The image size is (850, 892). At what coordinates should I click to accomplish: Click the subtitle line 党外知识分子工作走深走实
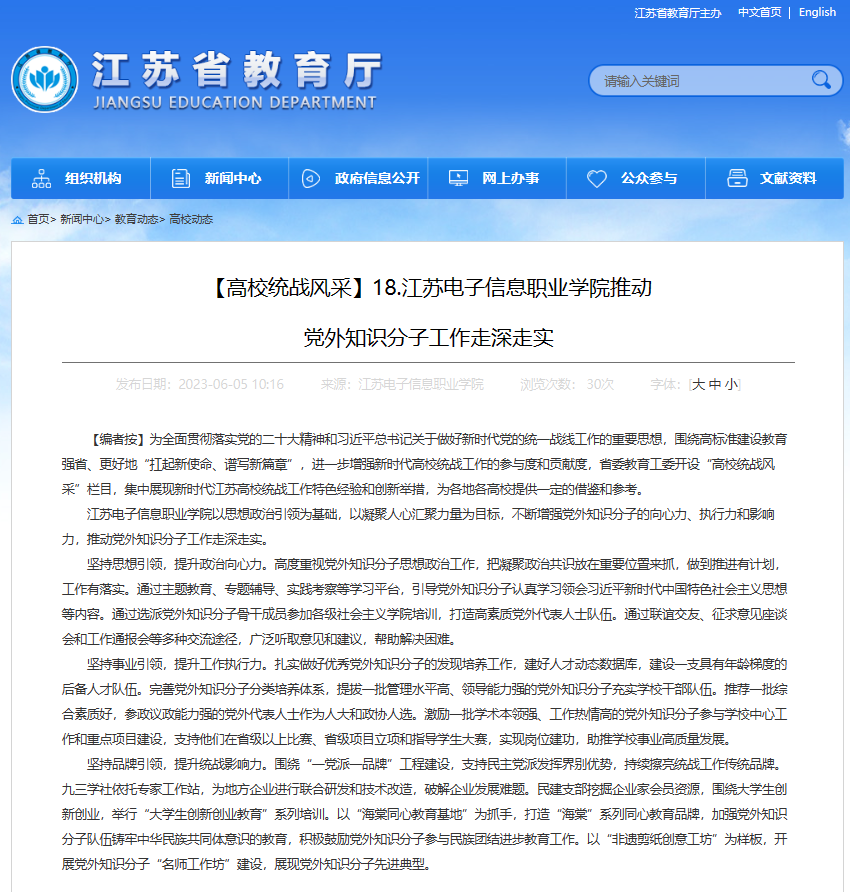(428, 338)
